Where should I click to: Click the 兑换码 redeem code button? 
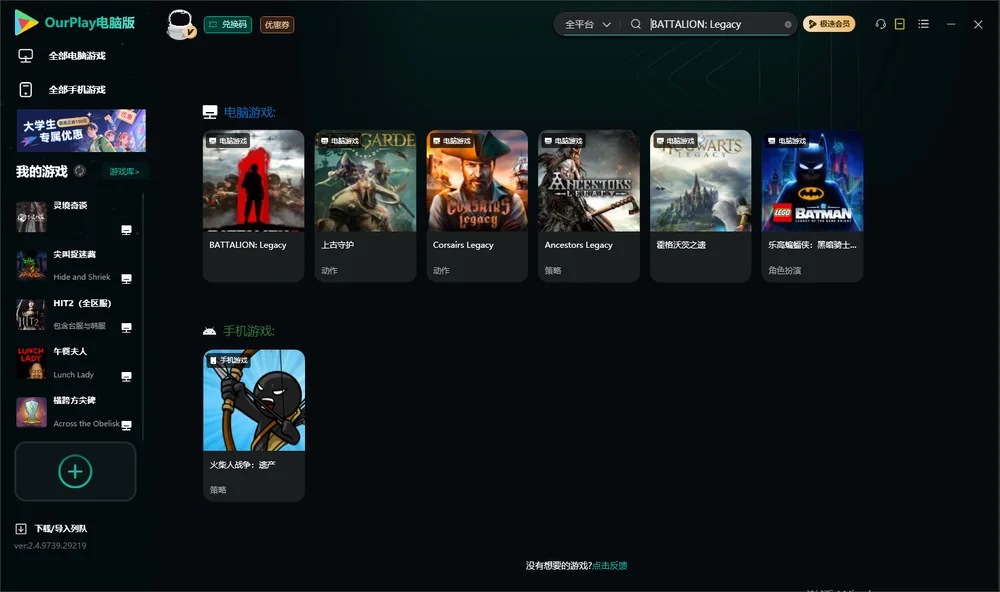coord(228,24)
